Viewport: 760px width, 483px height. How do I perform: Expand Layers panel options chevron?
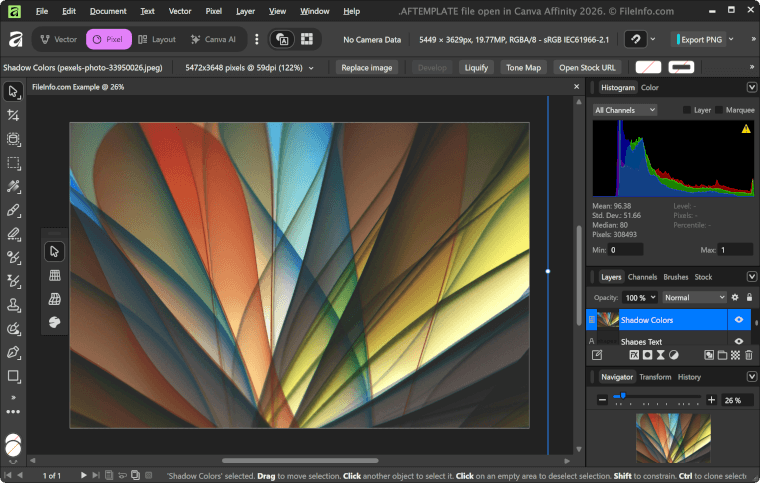click(752, 277)
